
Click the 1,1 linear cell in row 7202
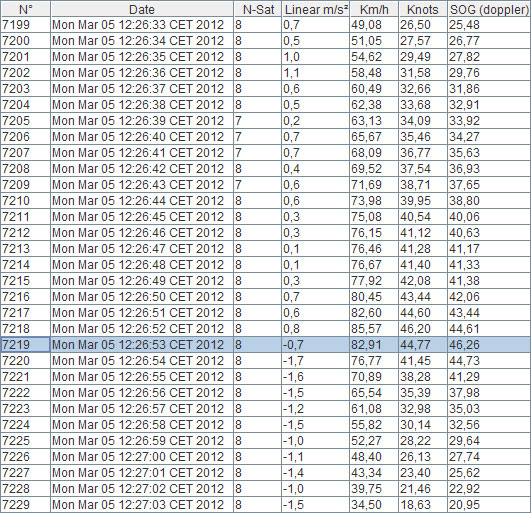point(316,73)
